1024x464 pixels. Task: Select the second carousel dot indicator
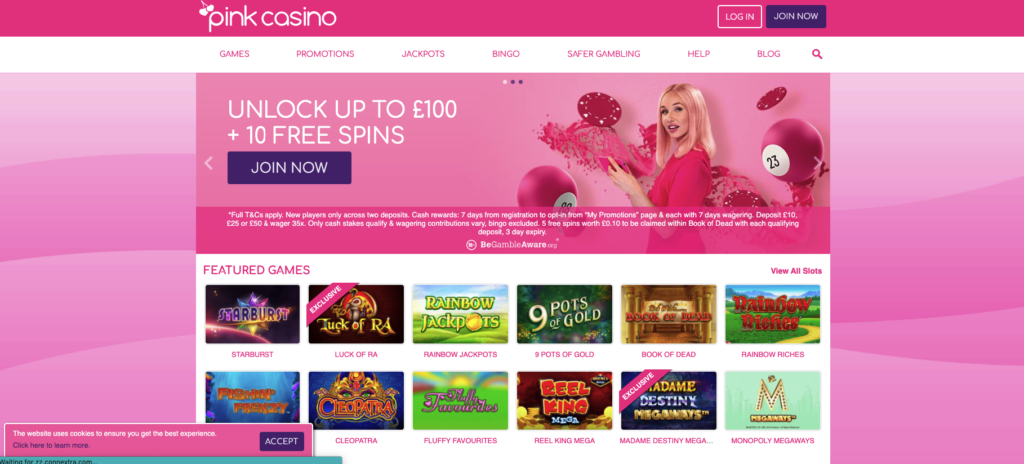513,82
